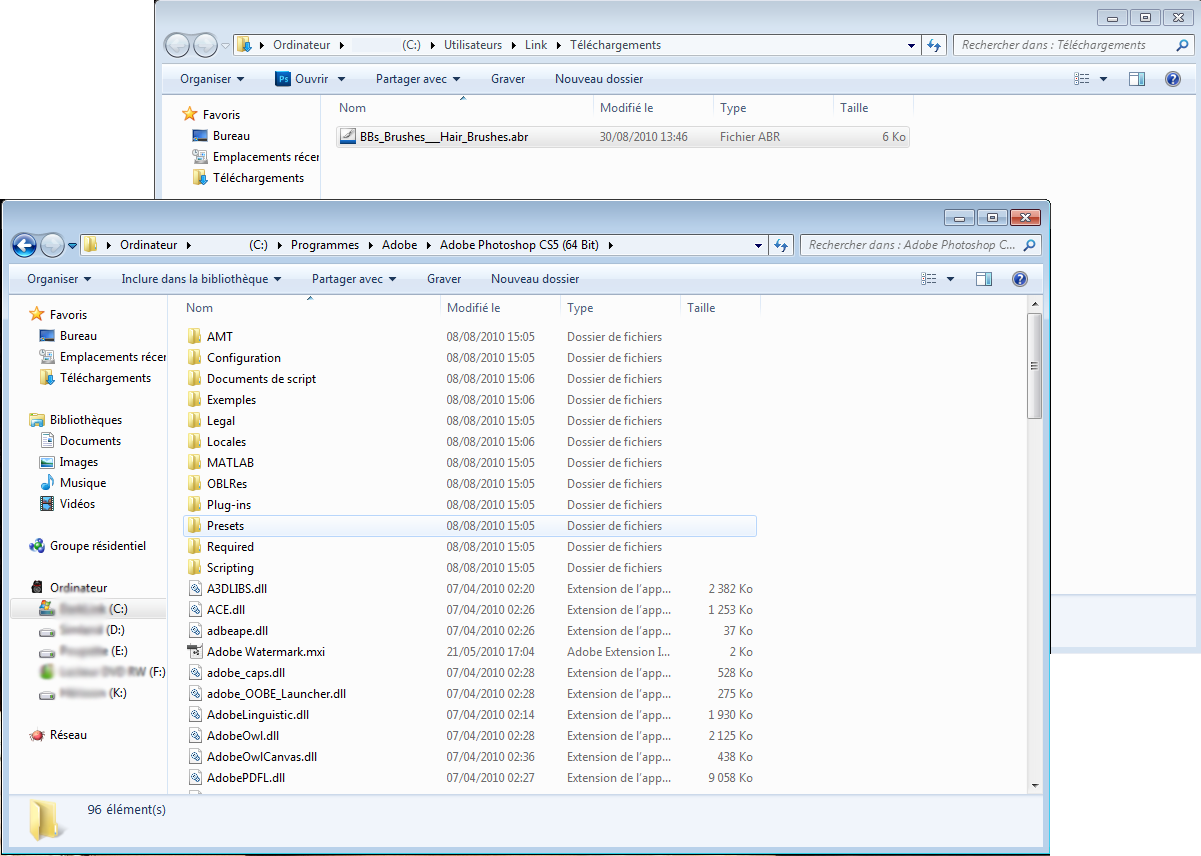Click Ouvrir button with Photoshop icon
Viewport: 1201px width, 856px height.
click(303, 79)
